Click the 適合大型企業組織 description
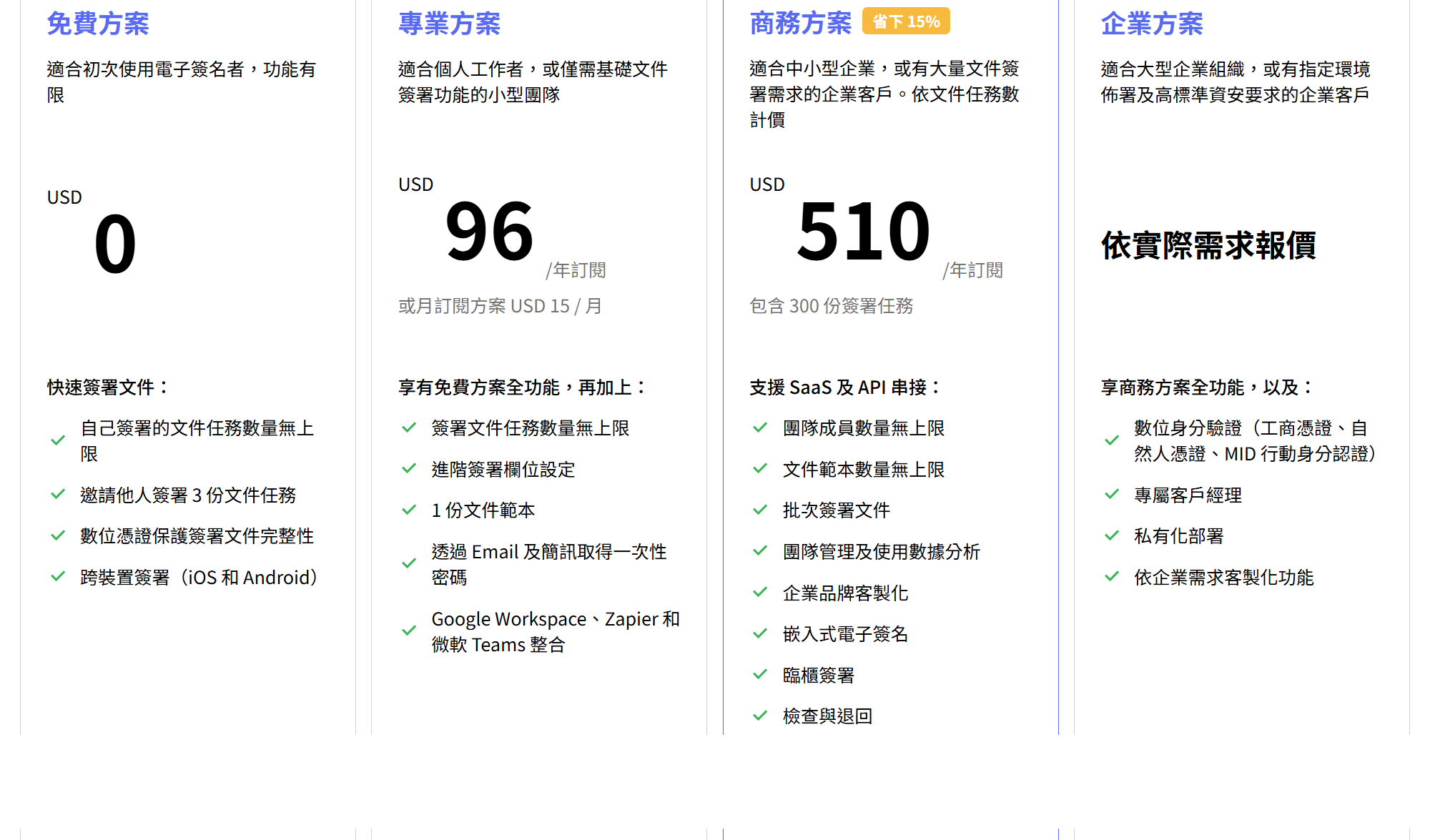Viewport: 1435px width, 840px height. [1236, 81]
